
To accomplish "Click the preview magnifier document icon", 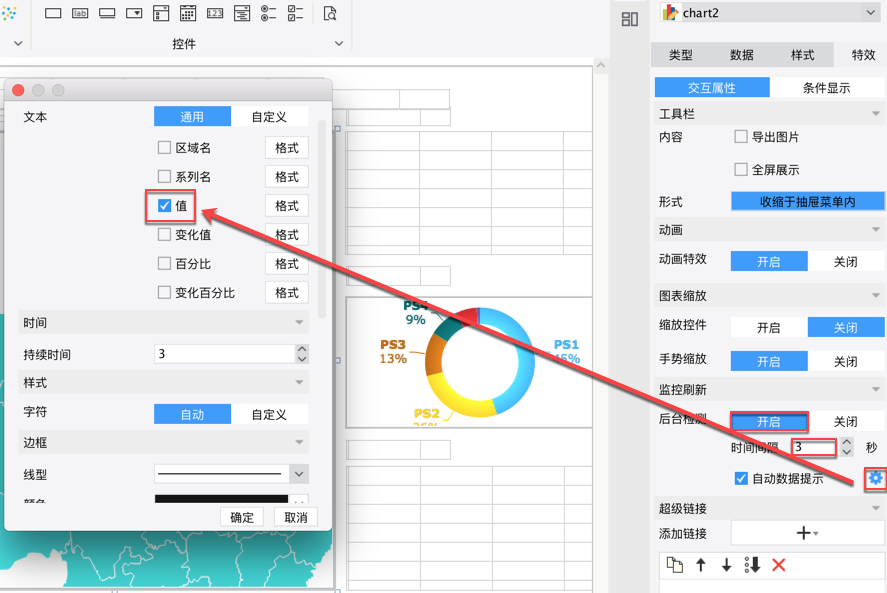I will [x=330, y=13].
